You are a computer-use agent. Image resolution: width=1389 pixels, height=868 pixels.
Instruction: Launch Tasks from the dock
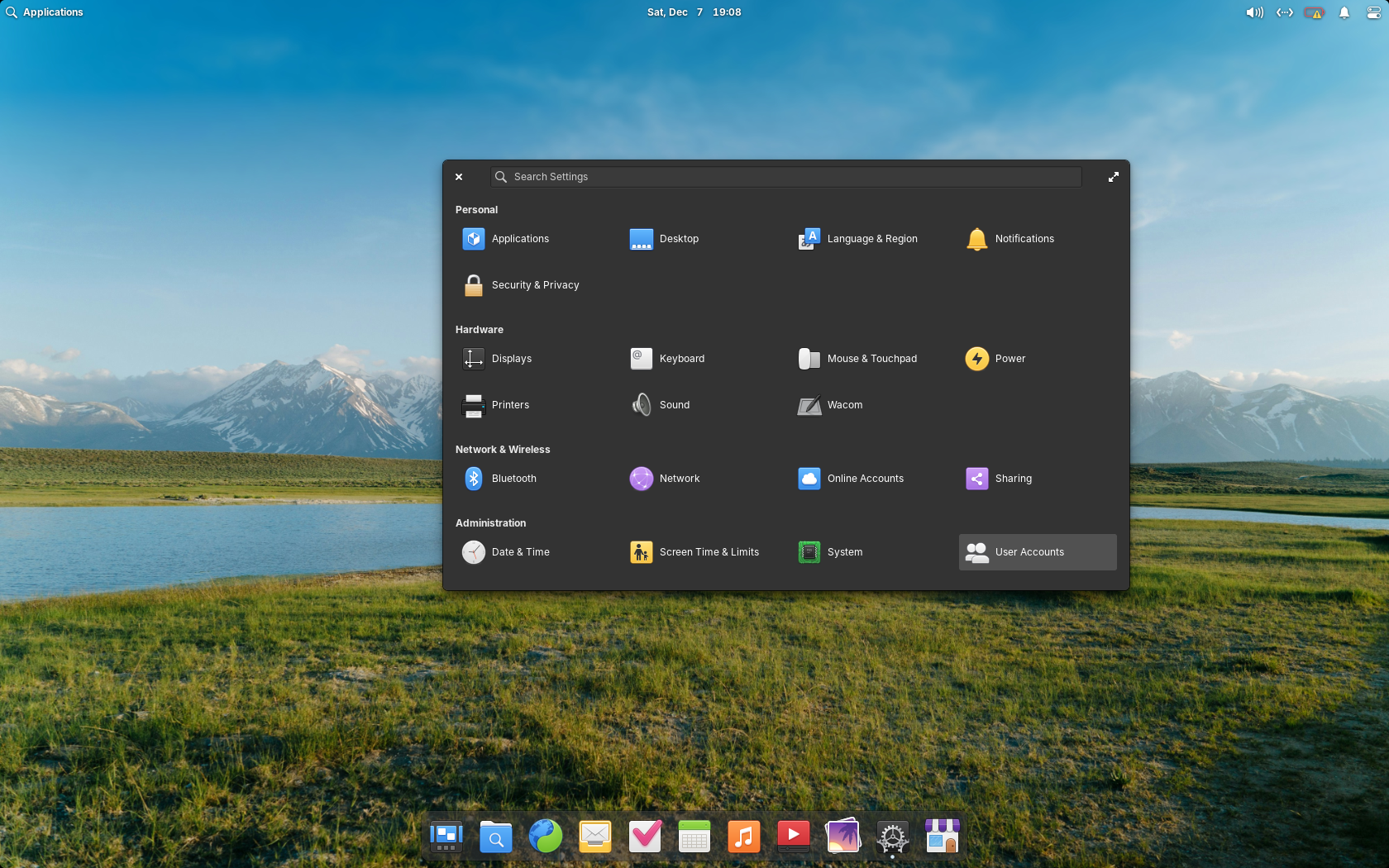pos(645,837)
